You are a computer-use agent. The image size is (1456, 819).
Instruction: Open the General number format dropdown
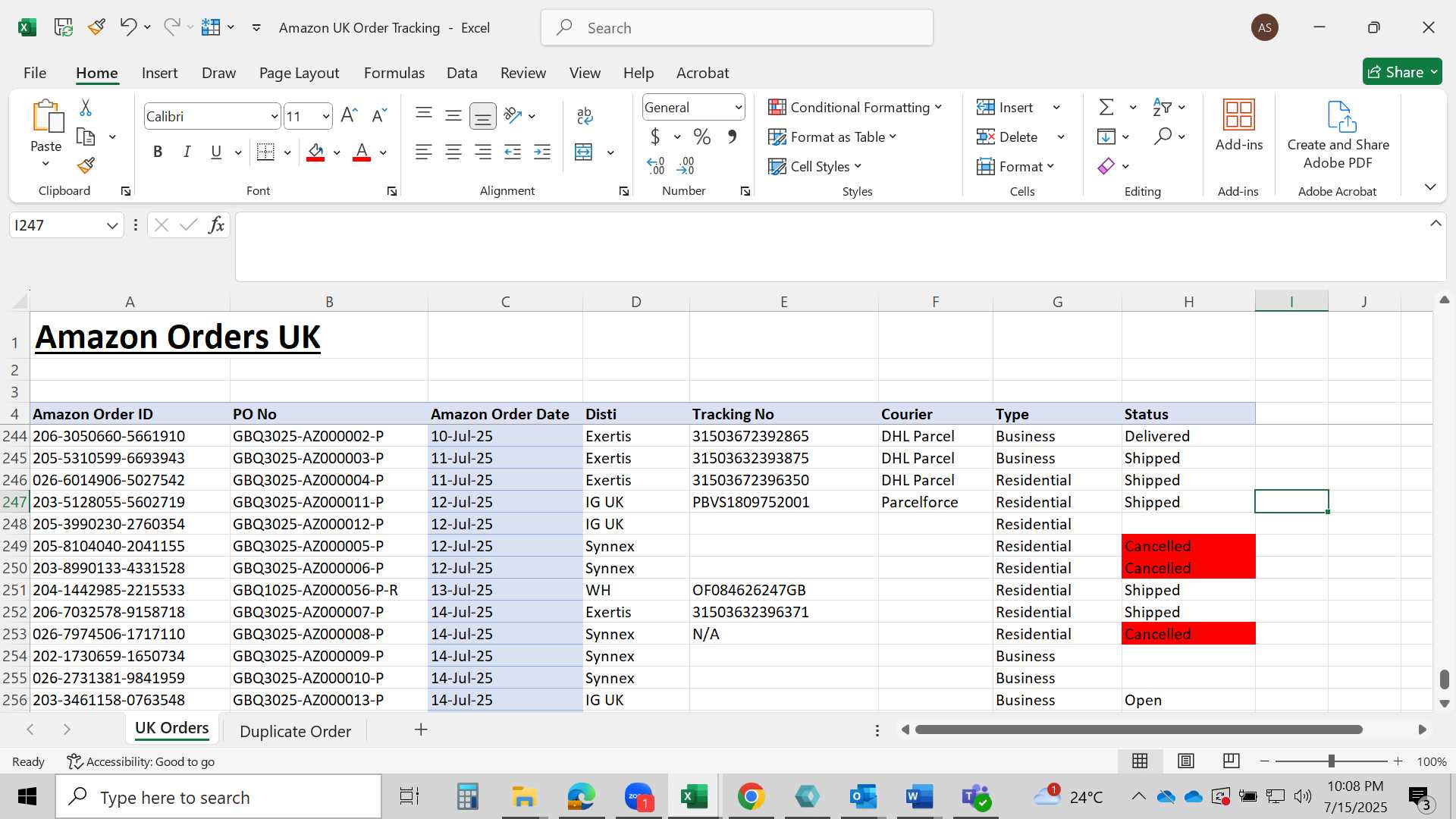[x=738, y=108]
